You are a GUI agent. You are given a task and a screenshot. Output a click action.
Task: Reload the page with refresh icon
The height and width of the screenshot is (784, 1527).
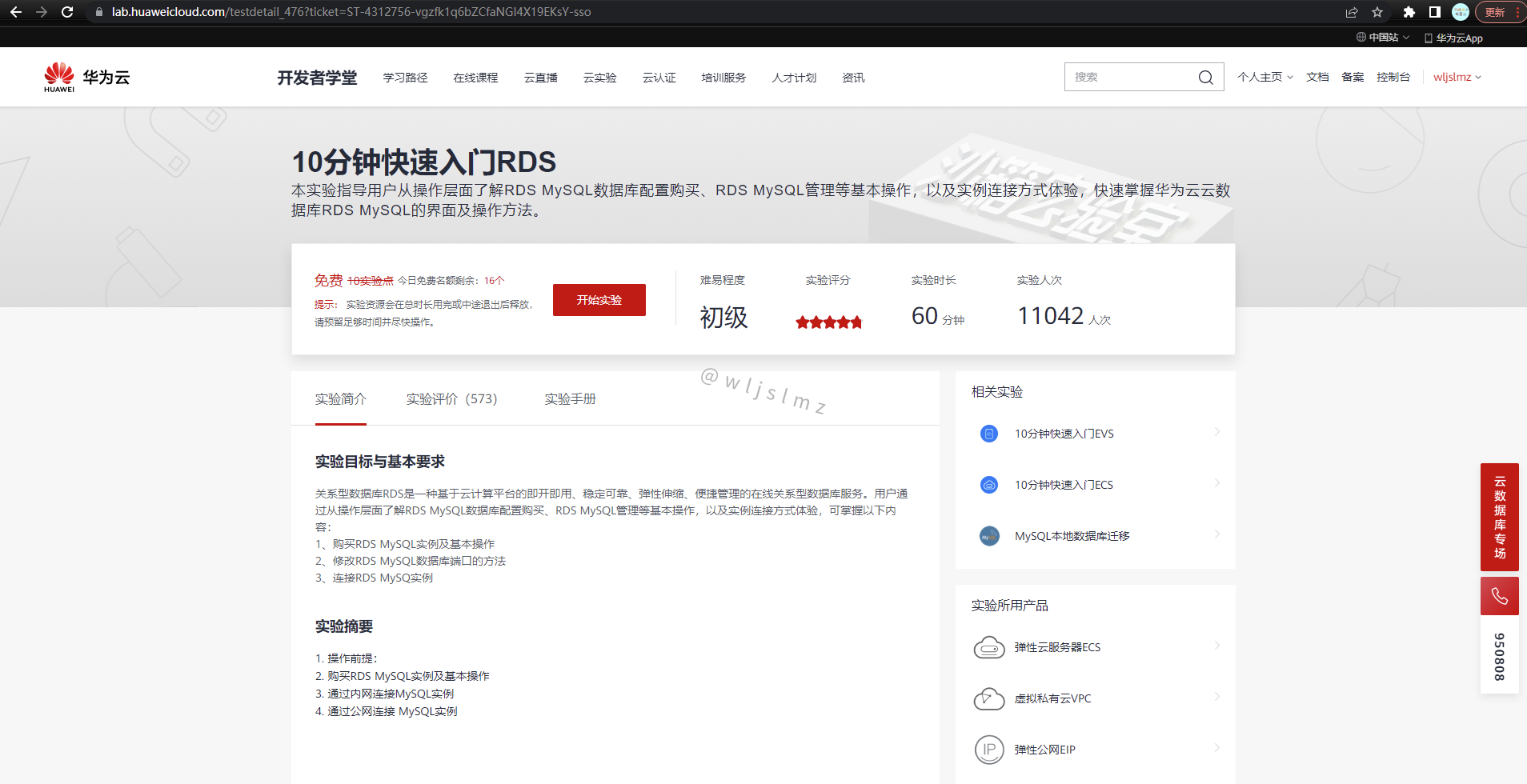pyautogui.click(x=67, y=12)
